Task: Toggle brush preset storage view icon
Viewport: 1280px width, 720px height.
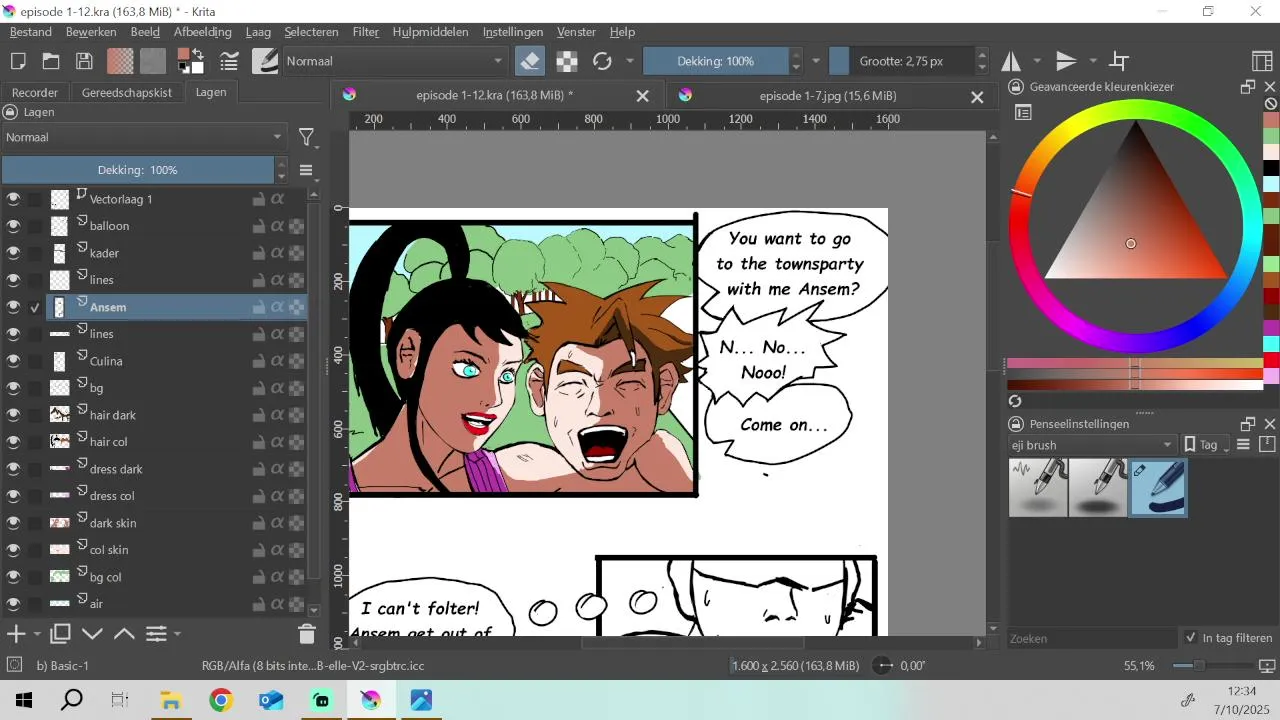Action: 1267,445
